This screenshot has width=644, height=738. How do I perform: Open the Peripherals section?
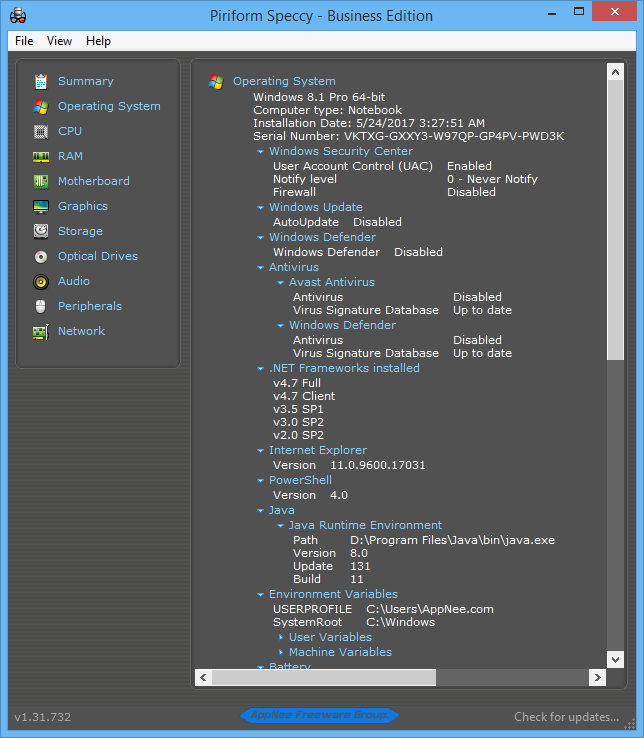[x=90, y=305]
